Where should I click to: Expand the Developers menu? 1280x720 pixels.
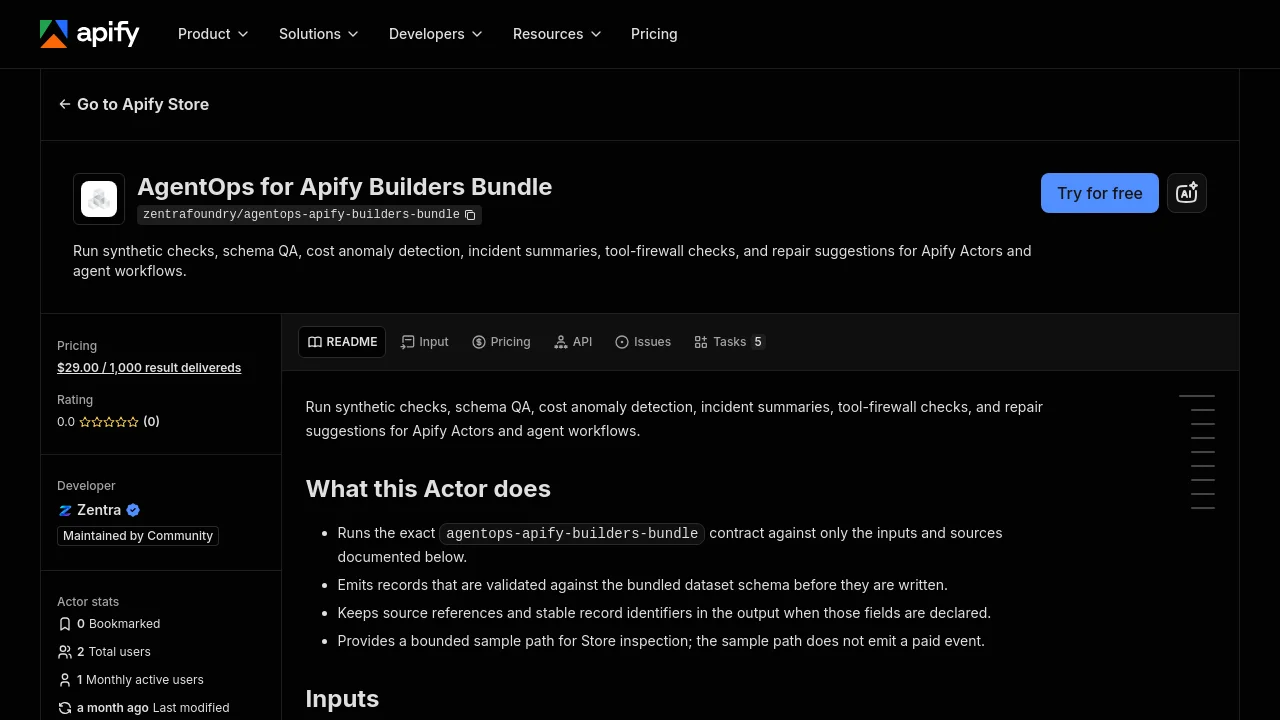(x=436, y=34)
